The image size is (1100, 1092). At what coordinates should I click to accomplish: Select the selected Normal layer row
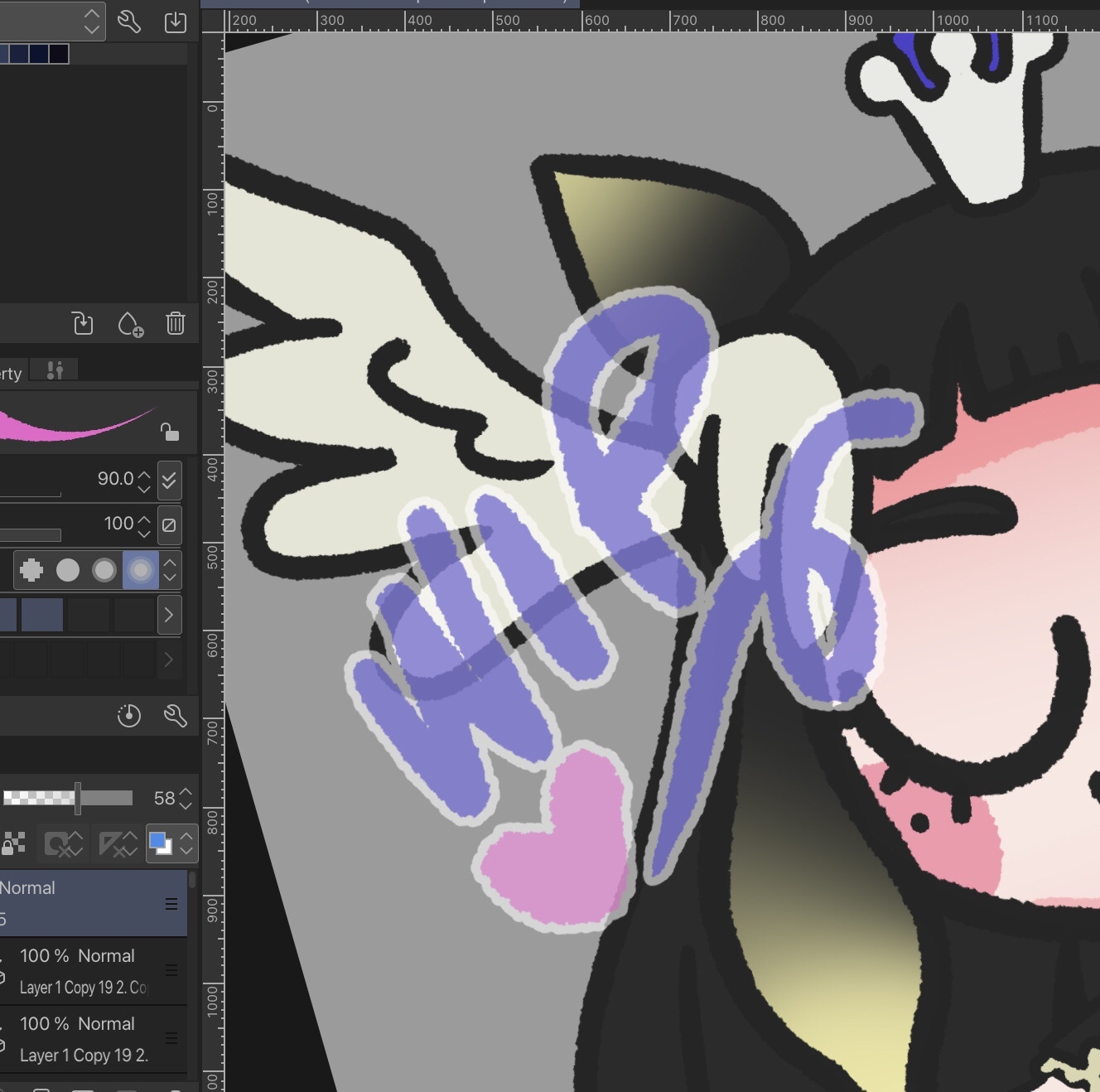point(83,903)
